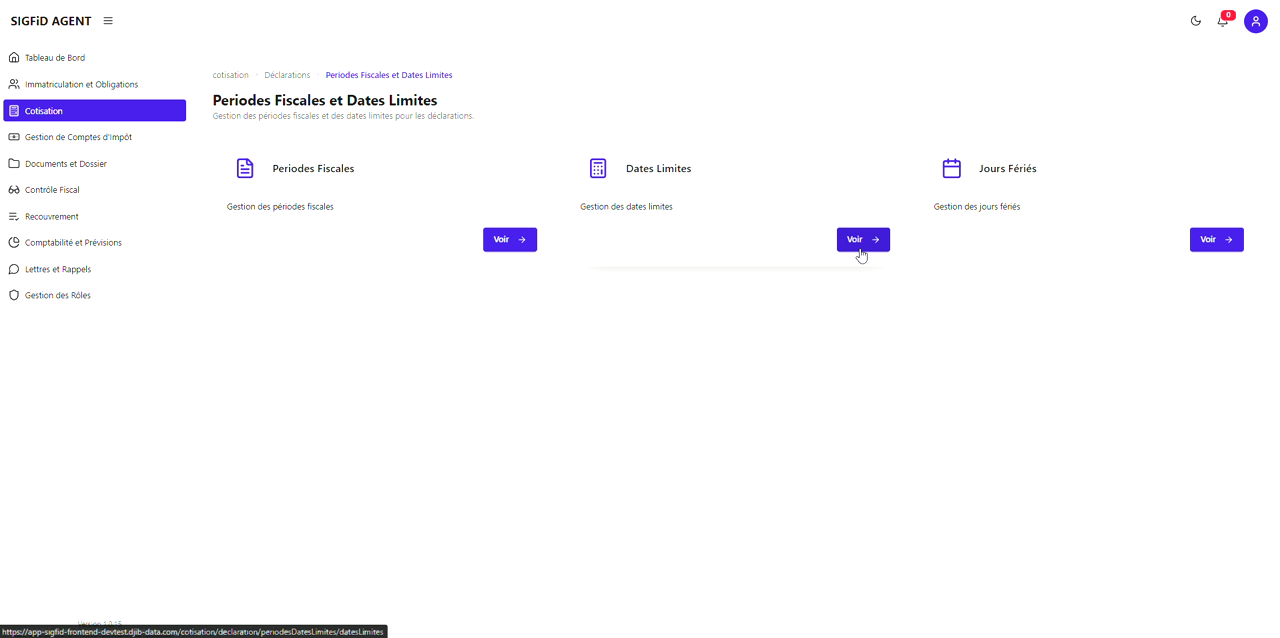
Task: Click the Periodes Fiscales document icon
Action: click(x=245, y=168)
